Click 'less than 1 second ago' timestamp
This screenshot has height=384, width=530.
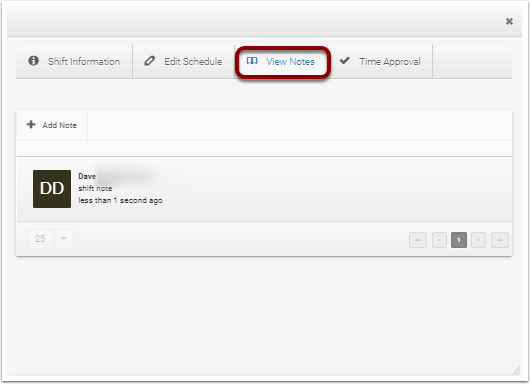tap(120, 200)
